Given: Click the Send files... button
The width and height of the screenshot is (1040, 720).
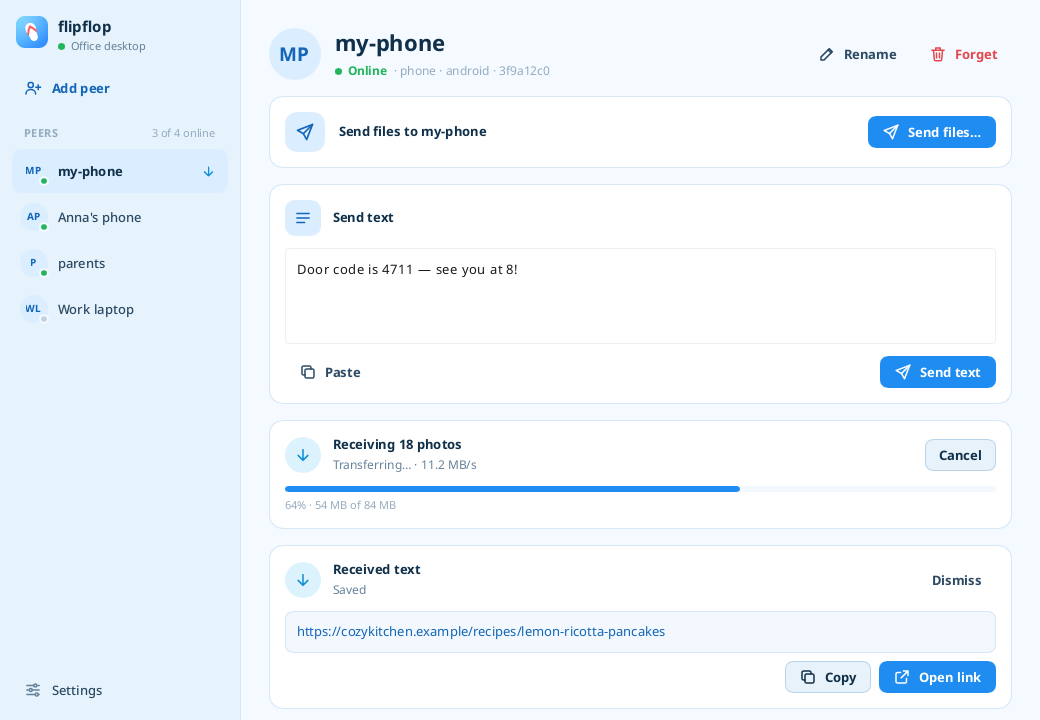Looking at the screenshot, I should pyautogui.click(x=932, y=132).
